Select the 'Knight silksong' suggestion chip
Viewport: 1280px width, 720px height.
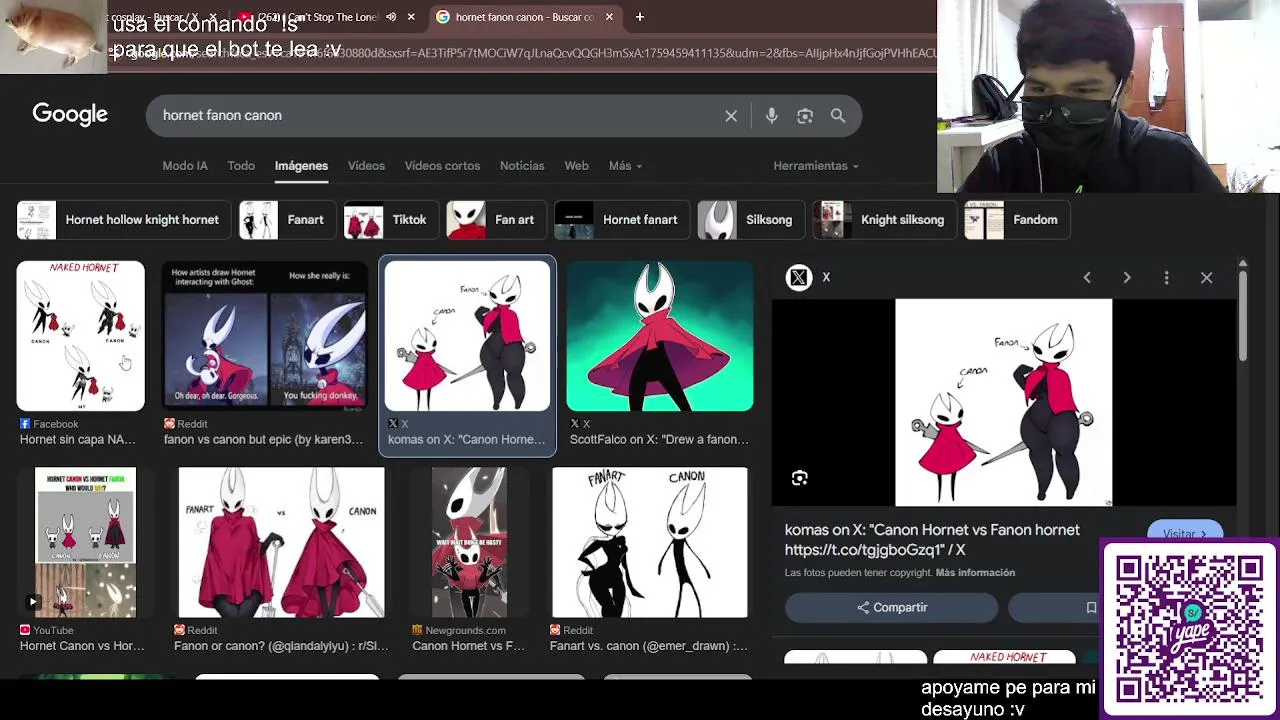(884, 220)
